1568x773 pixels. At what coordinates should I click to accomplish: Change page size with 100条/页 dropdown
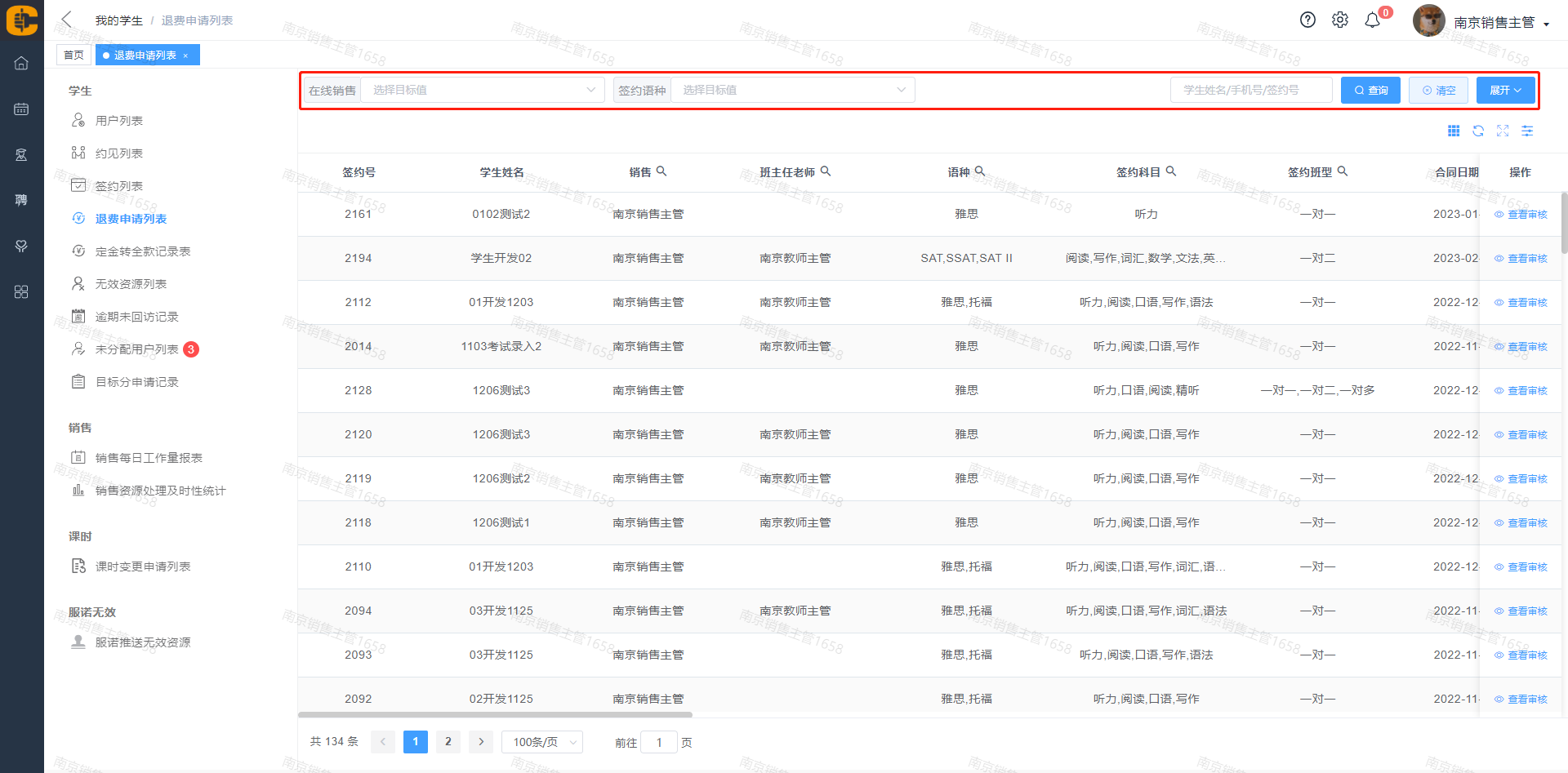(542, 742)
